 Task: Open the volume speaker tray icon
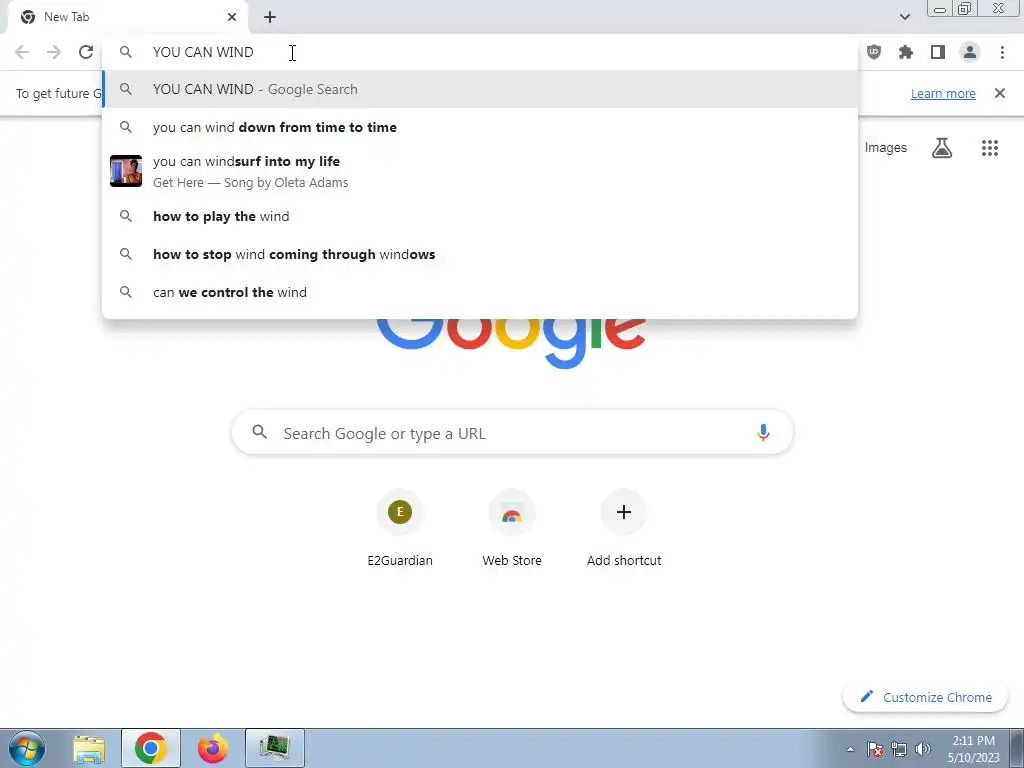coord(923,749)
